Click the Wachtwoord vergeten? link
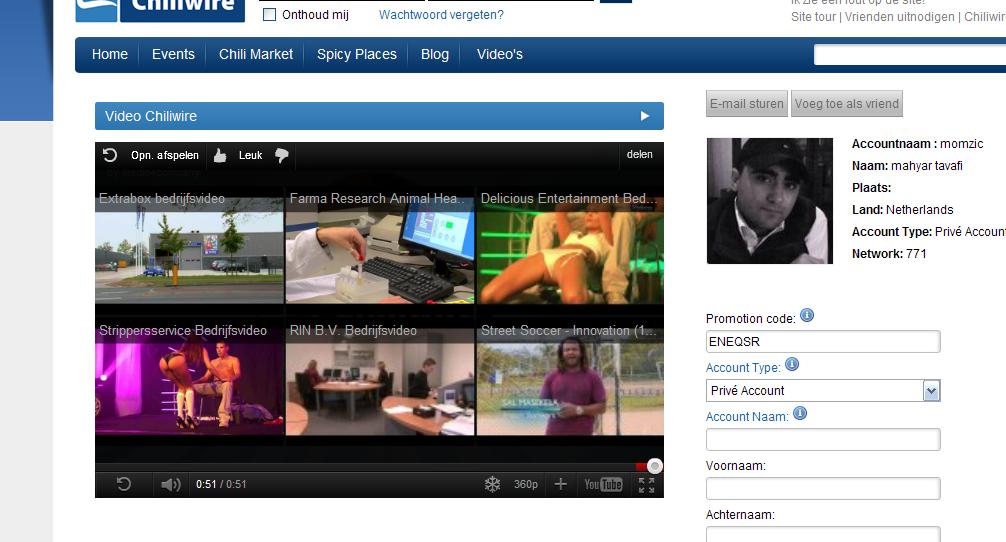The height and width of the screenshot is (542, 1006). (x=441, y=15)
